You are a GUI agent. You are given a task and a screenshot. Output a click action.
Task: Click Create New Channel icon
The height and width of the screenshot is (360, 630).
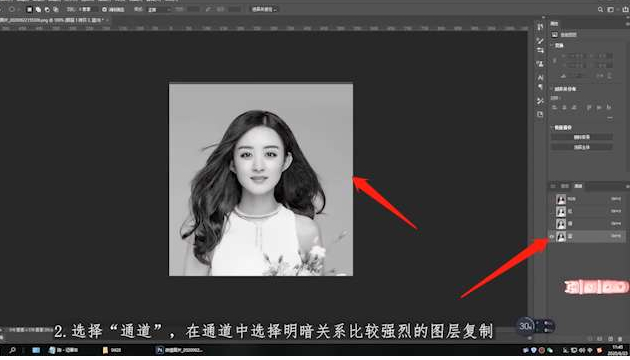pyautogui.click(x=610, y=339)
